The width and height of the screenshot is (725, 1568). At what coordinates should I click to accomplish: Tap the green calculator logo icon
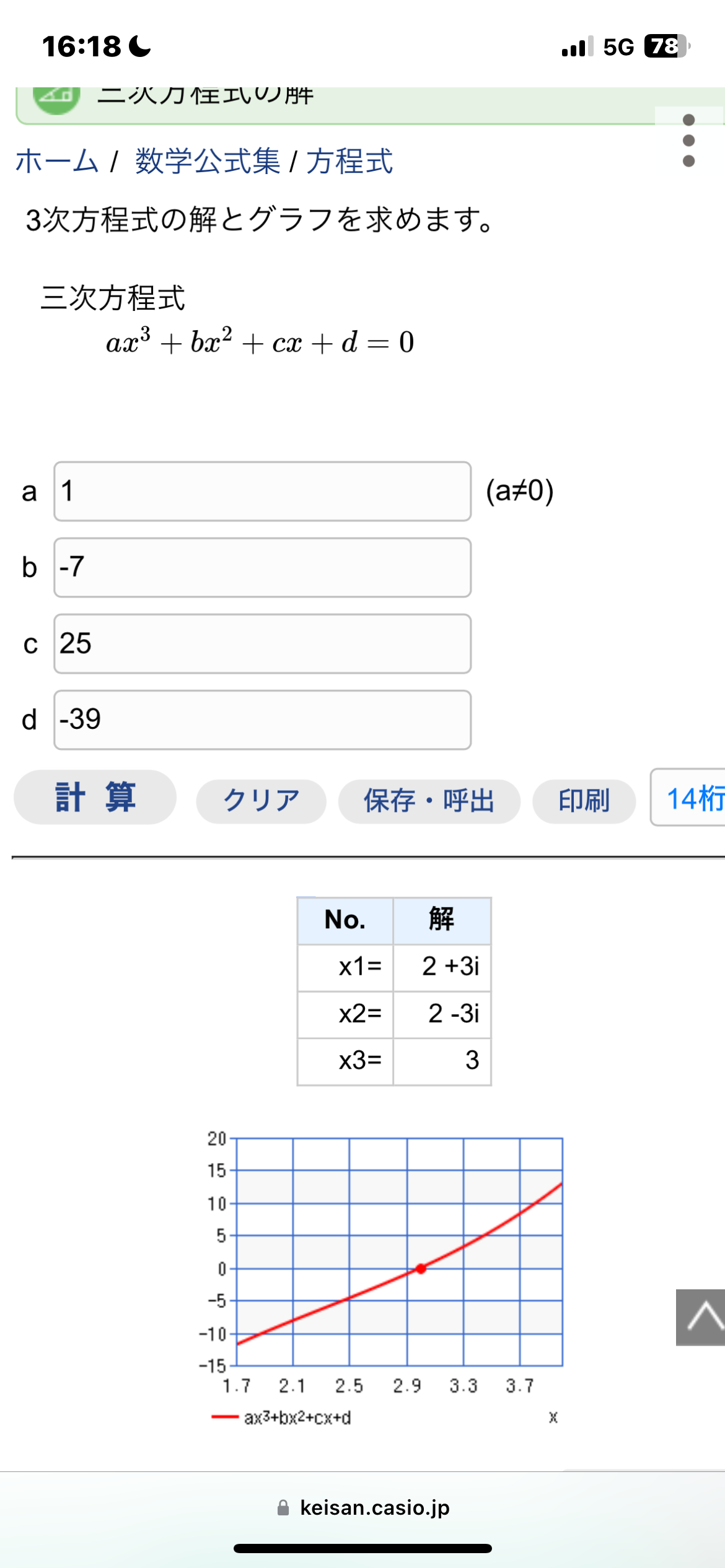click(56, 99)
